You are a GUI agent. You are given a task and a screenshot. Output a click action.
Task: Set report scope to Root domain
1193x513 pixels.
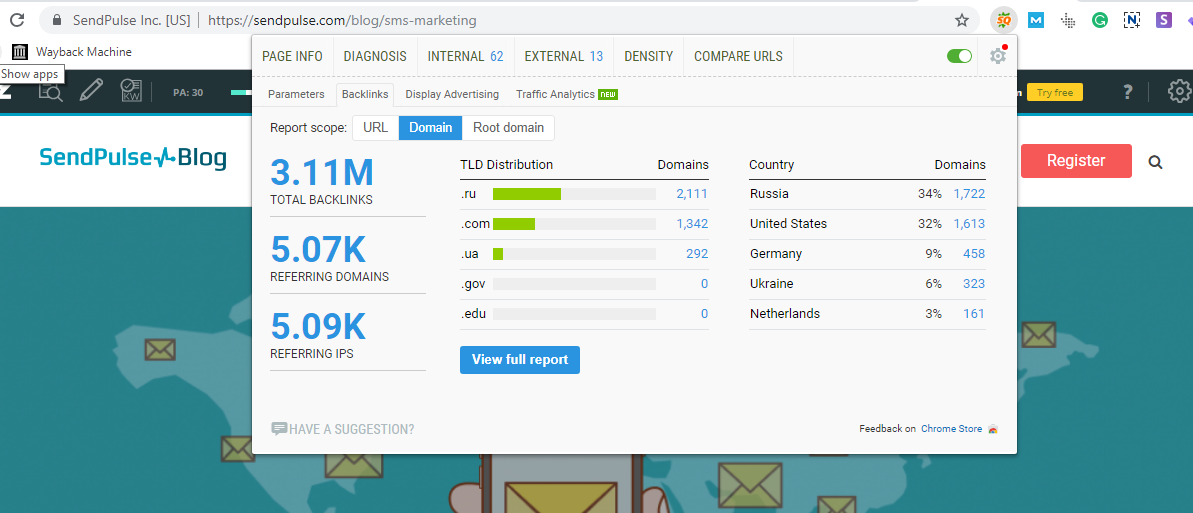click(508, 128)
